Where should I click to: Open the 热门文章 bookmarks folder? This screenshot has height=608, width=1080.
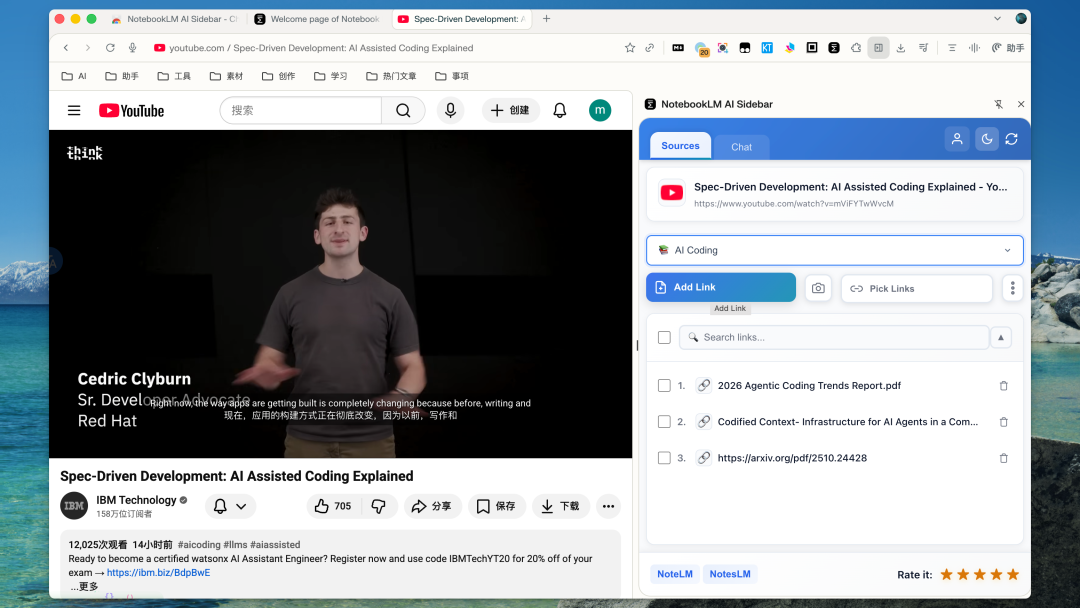click(x=391, y=76)
